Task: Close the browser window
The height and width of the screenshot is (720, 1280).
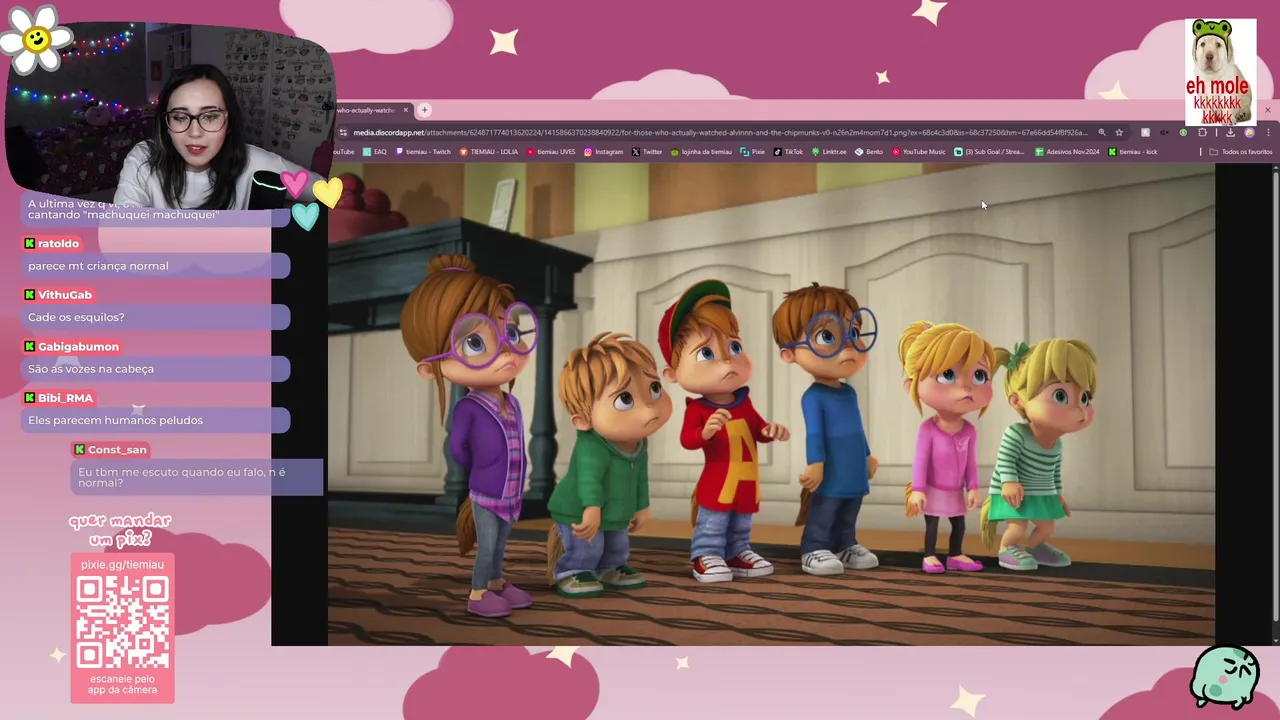Action: (1268, 110)
